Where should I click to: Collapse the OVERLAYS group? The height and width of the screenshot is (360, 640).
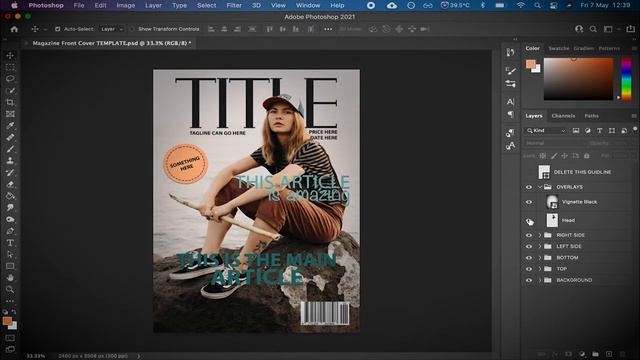coord(540,187)
